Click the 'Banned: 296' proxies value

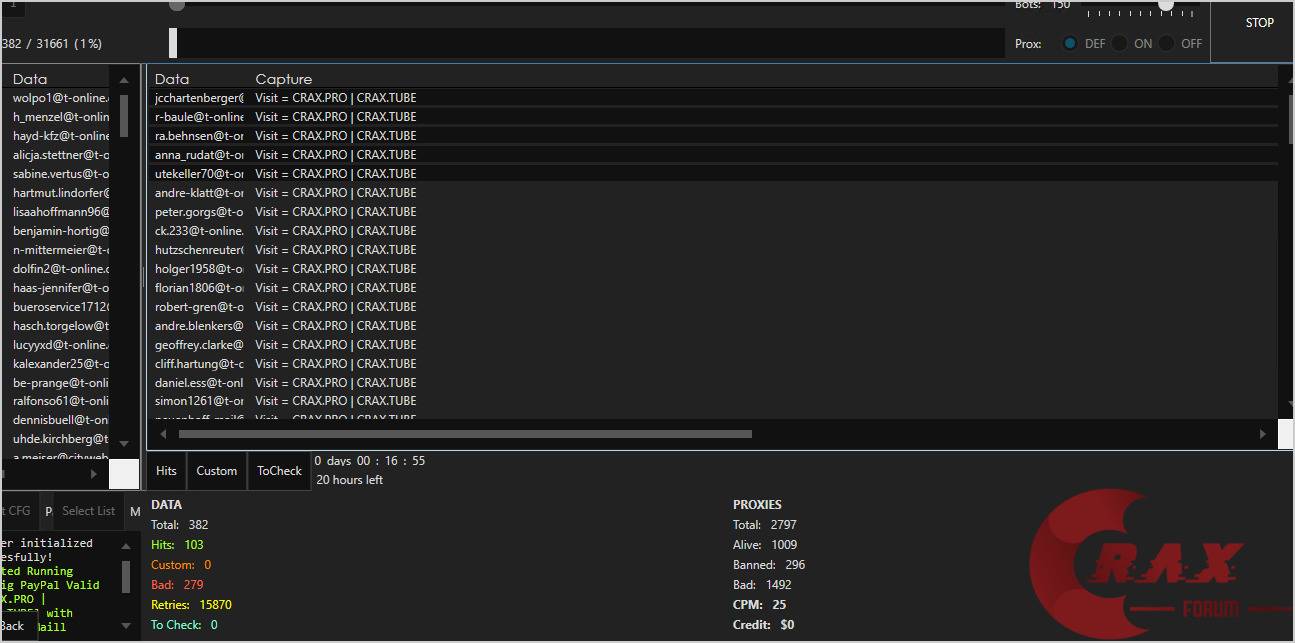pos(769,565)
